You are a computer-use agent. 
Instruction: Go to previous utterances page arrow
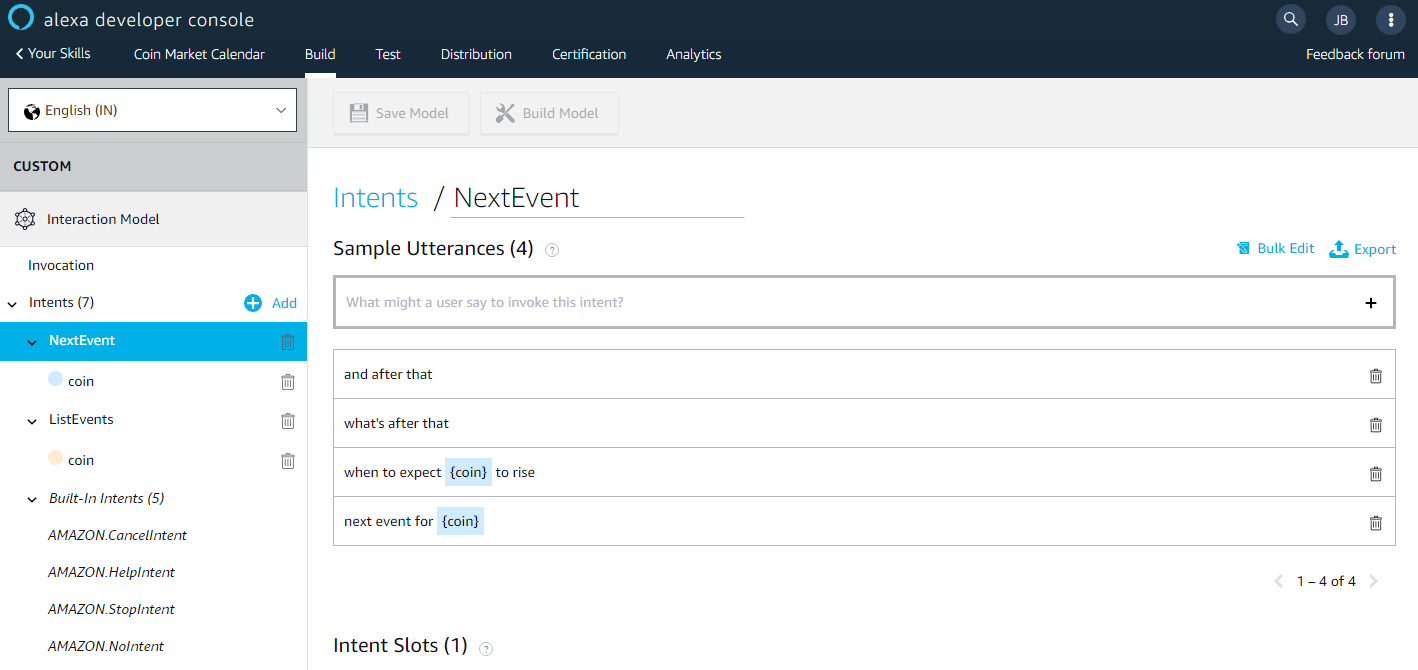[1278, 581]
